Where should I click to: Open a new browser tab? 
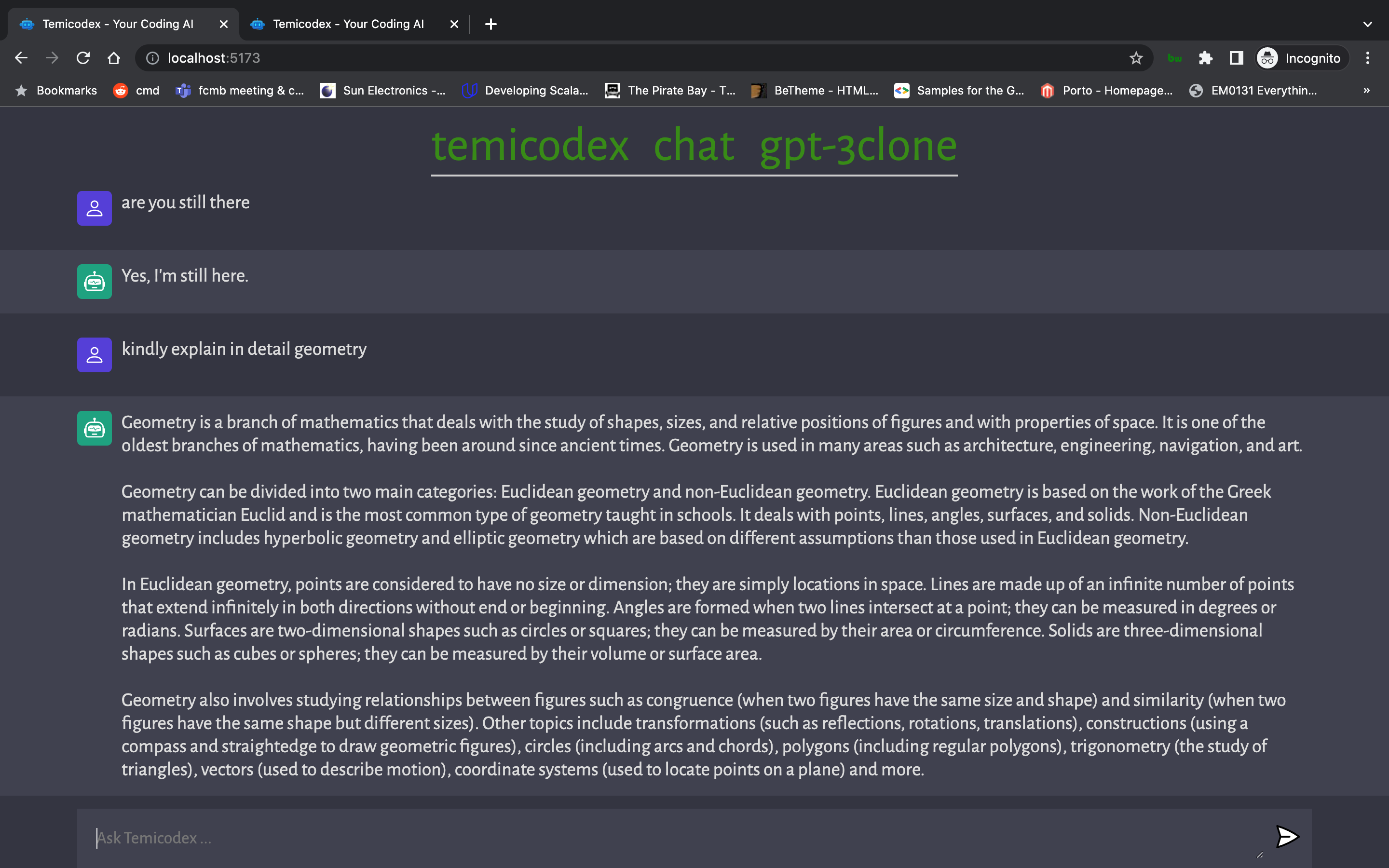click(x=491, y=24)
